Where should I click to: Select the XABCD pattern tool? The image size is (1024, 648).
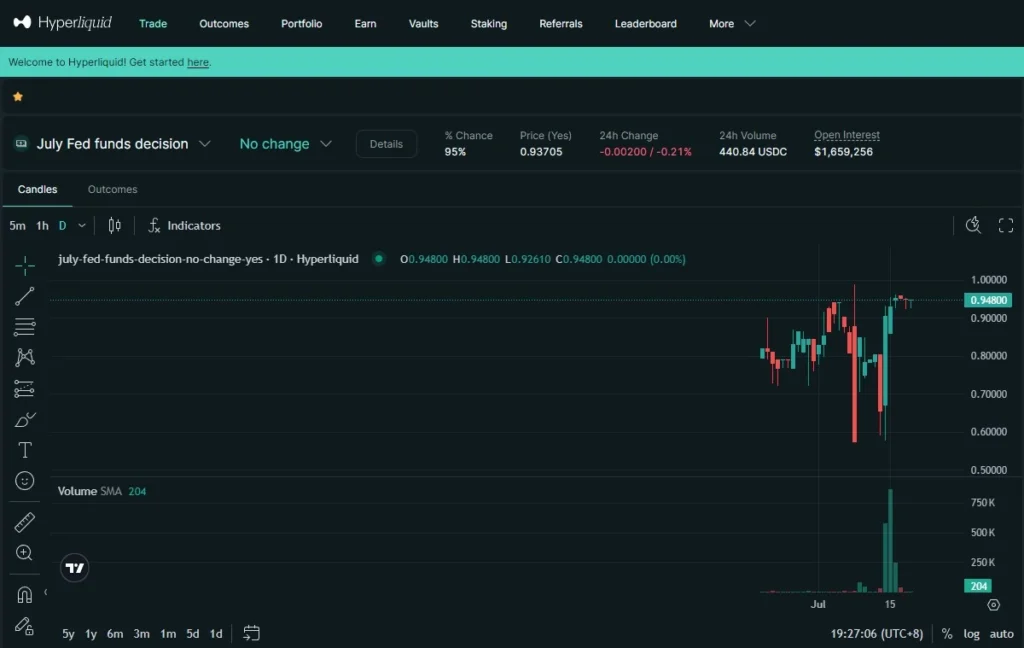click(x=25, y=357)
